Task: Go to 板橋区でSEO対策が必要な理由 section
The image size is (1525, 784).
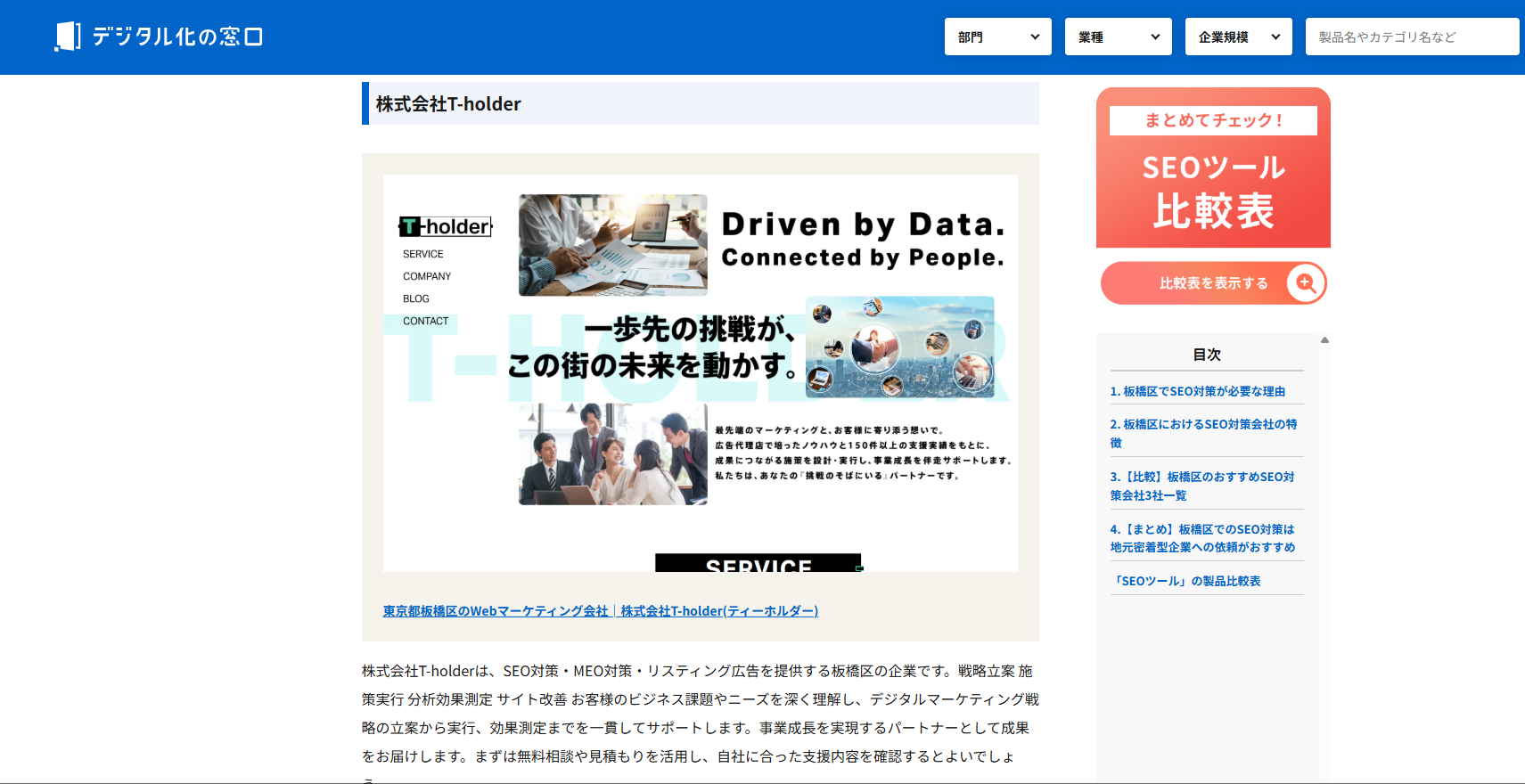Action: pos(1197,391)
